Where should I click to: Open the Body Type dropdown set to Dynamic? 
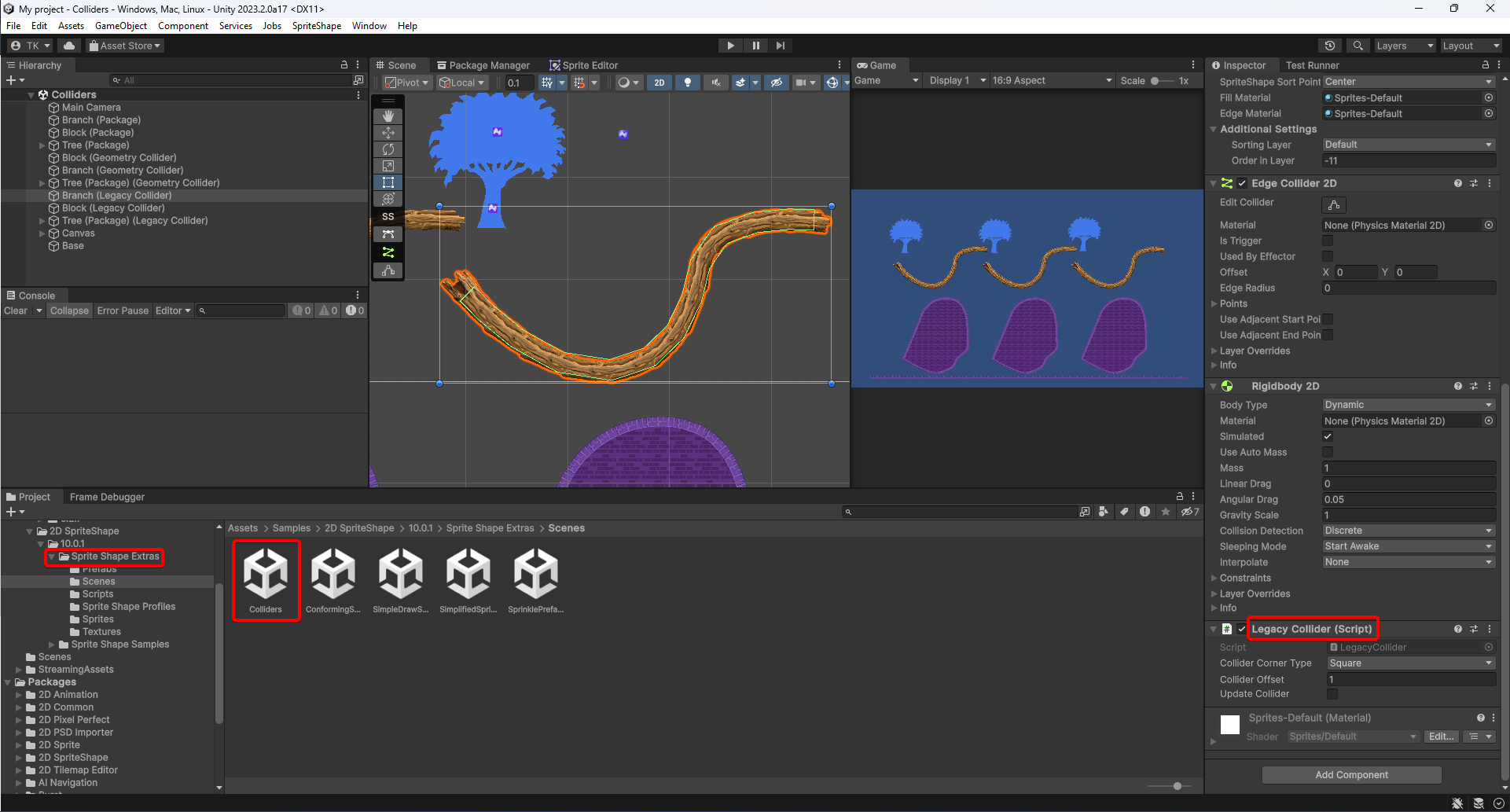pos(1407,404)
